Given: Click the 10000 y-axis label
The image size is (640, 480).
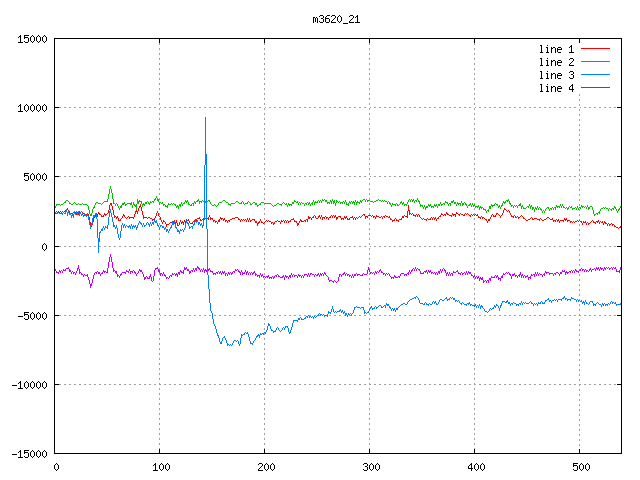Looking at the screenshot, I should point(32,108).
